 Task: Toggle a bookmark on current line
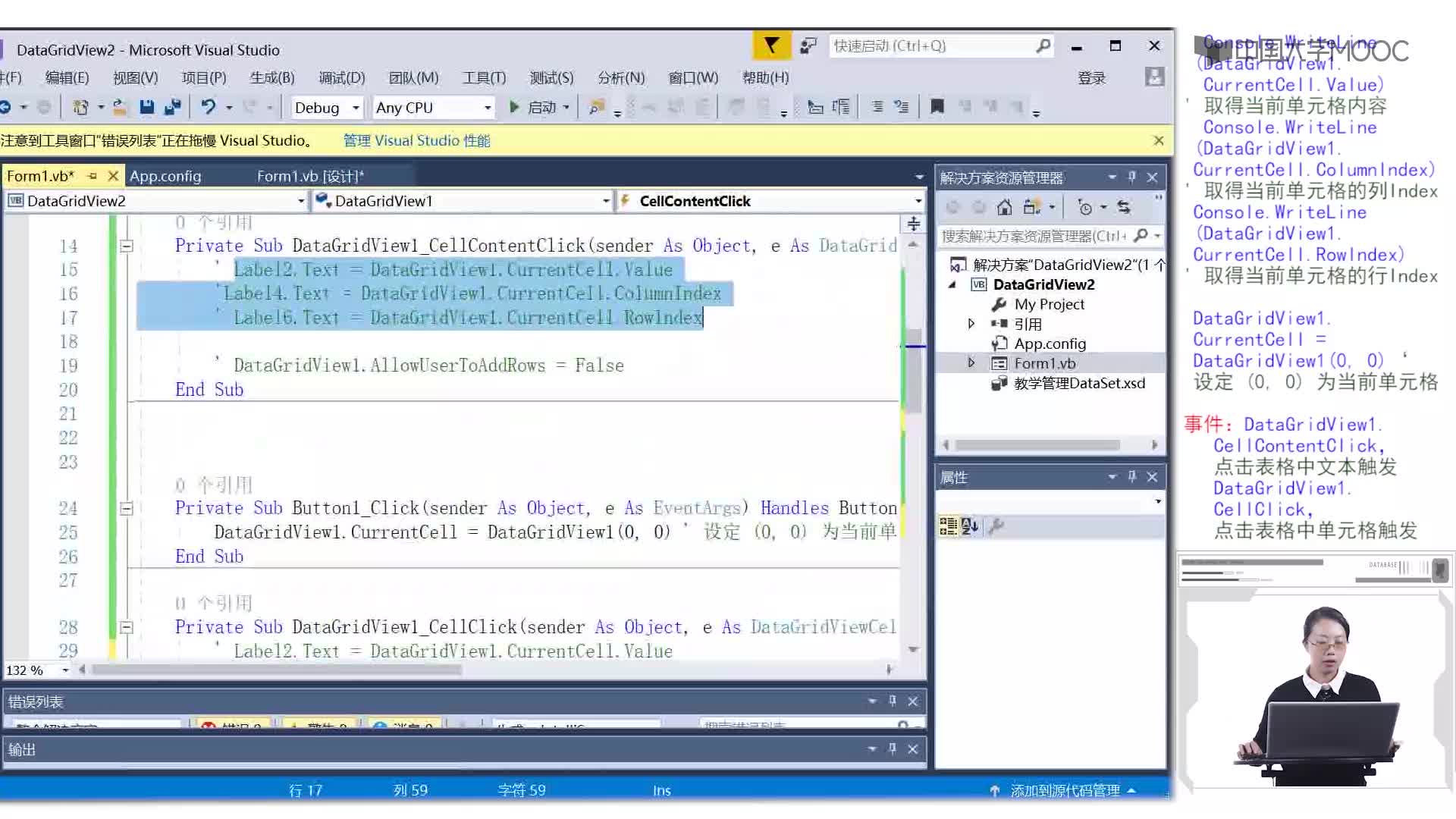tap(937, 106)
